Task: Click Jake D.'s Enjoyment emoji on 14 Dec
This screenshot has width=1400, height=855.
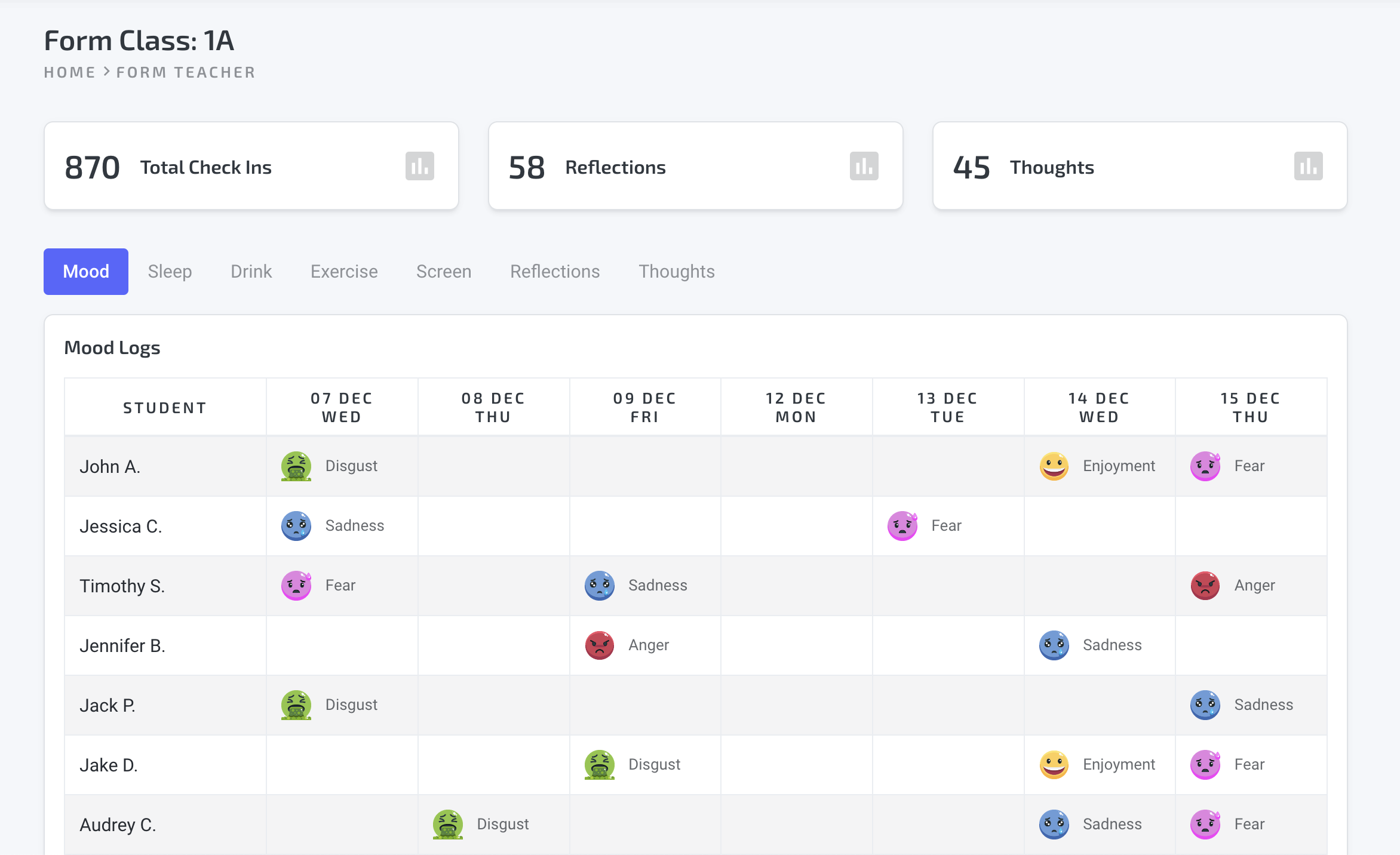Action: pos(1054,765)
